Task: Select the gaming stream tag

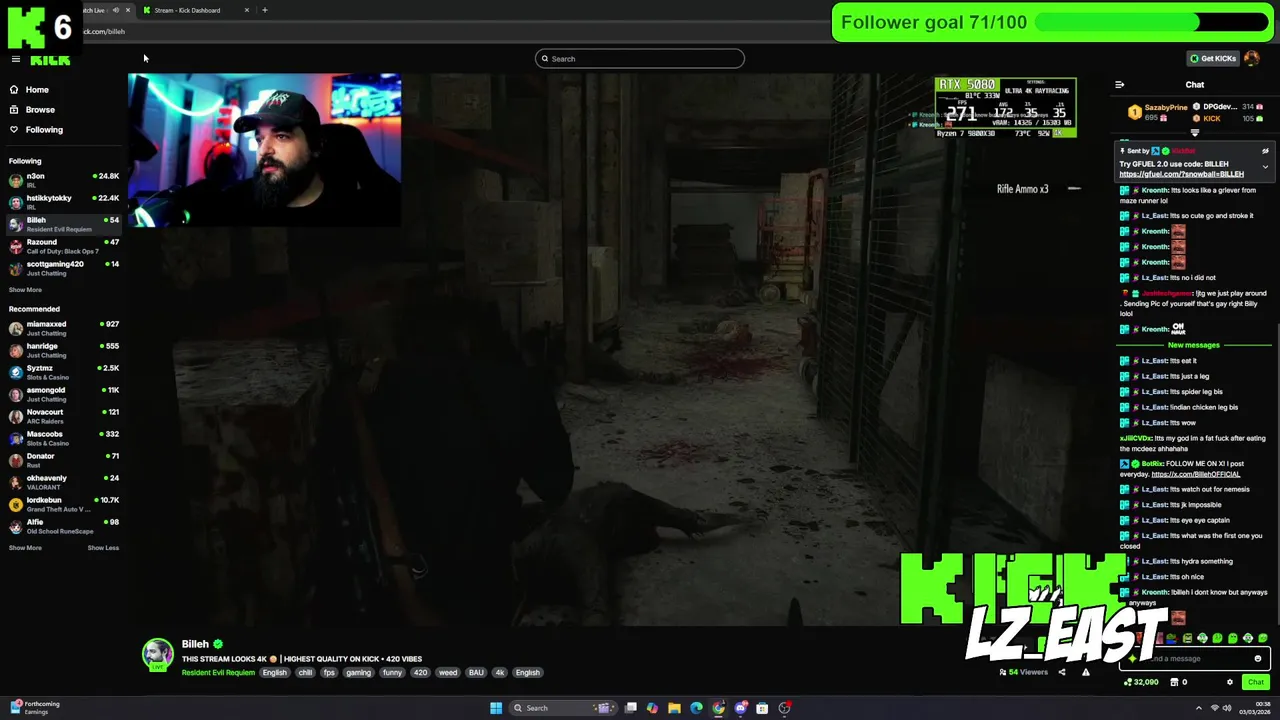Action: [358, 673]
